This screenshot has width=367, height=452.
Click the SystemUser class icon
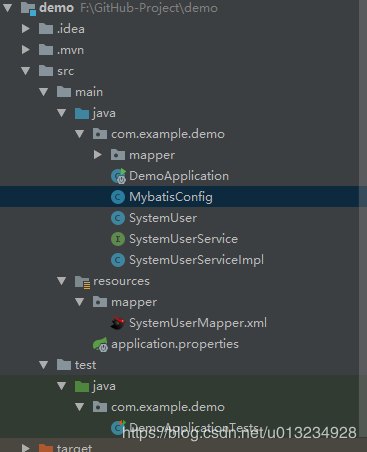pyautogui.click(x=118, y=218)
